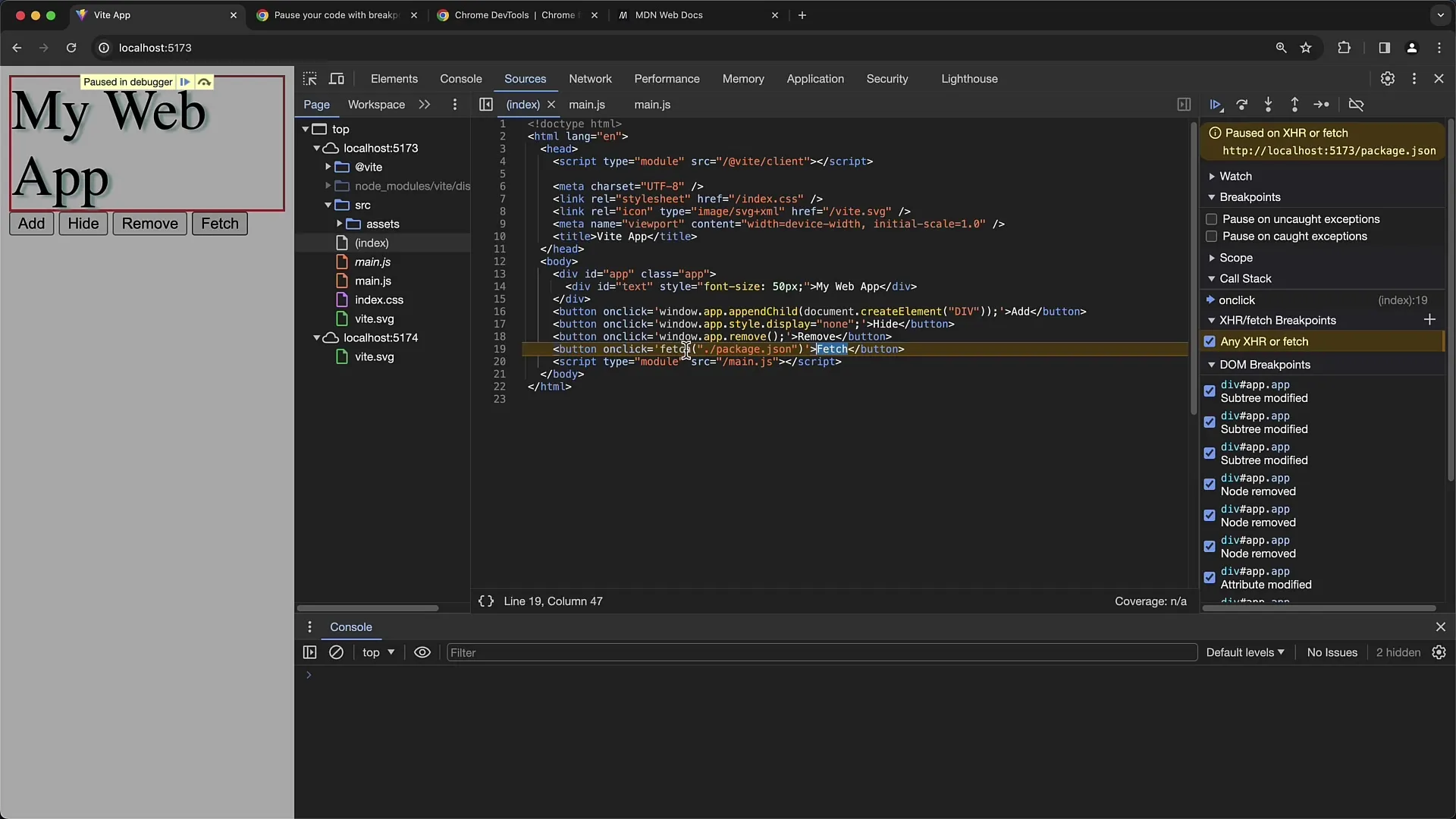Click the Fetch button in web app
The width and height of the screenshot is (1456, 819).
pos(220,223)
